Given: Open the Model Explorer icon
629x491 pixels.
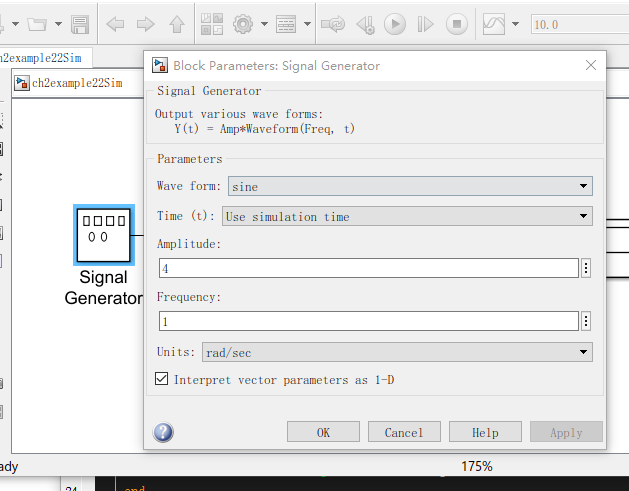Looking at the screenshot, I should pos(286,24).
